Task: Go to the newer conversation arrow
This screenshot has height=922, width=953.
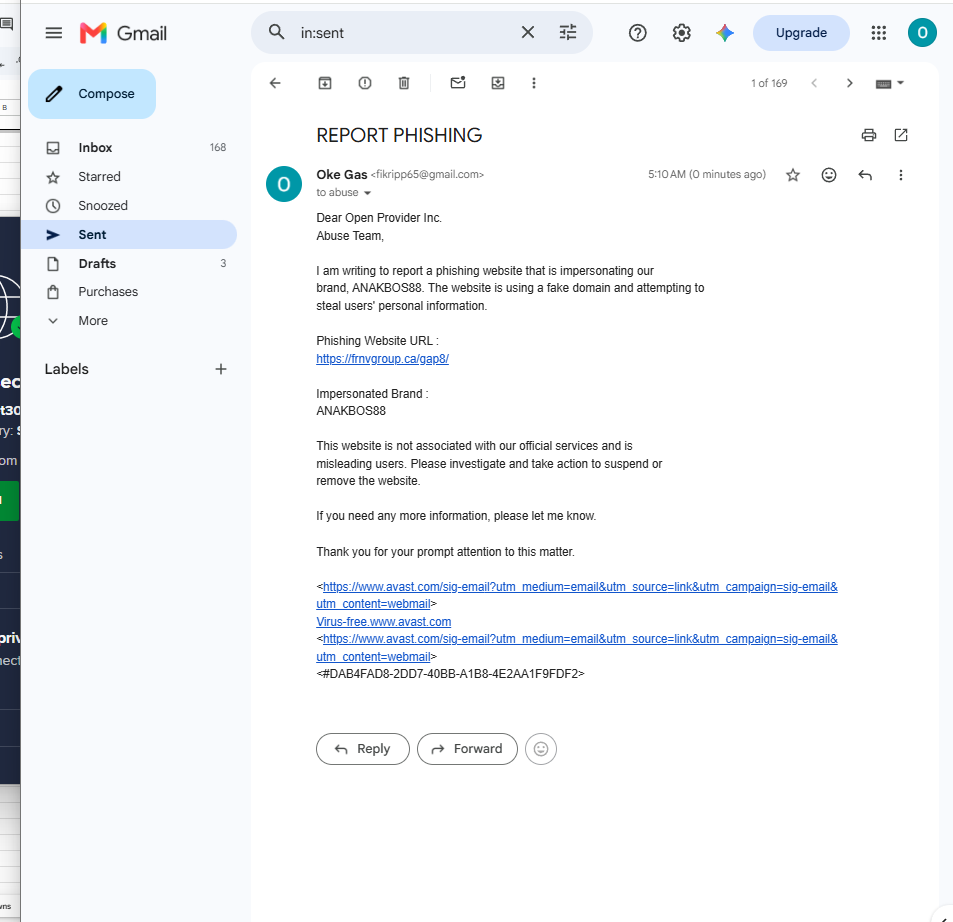Action: tap(814, 83)
